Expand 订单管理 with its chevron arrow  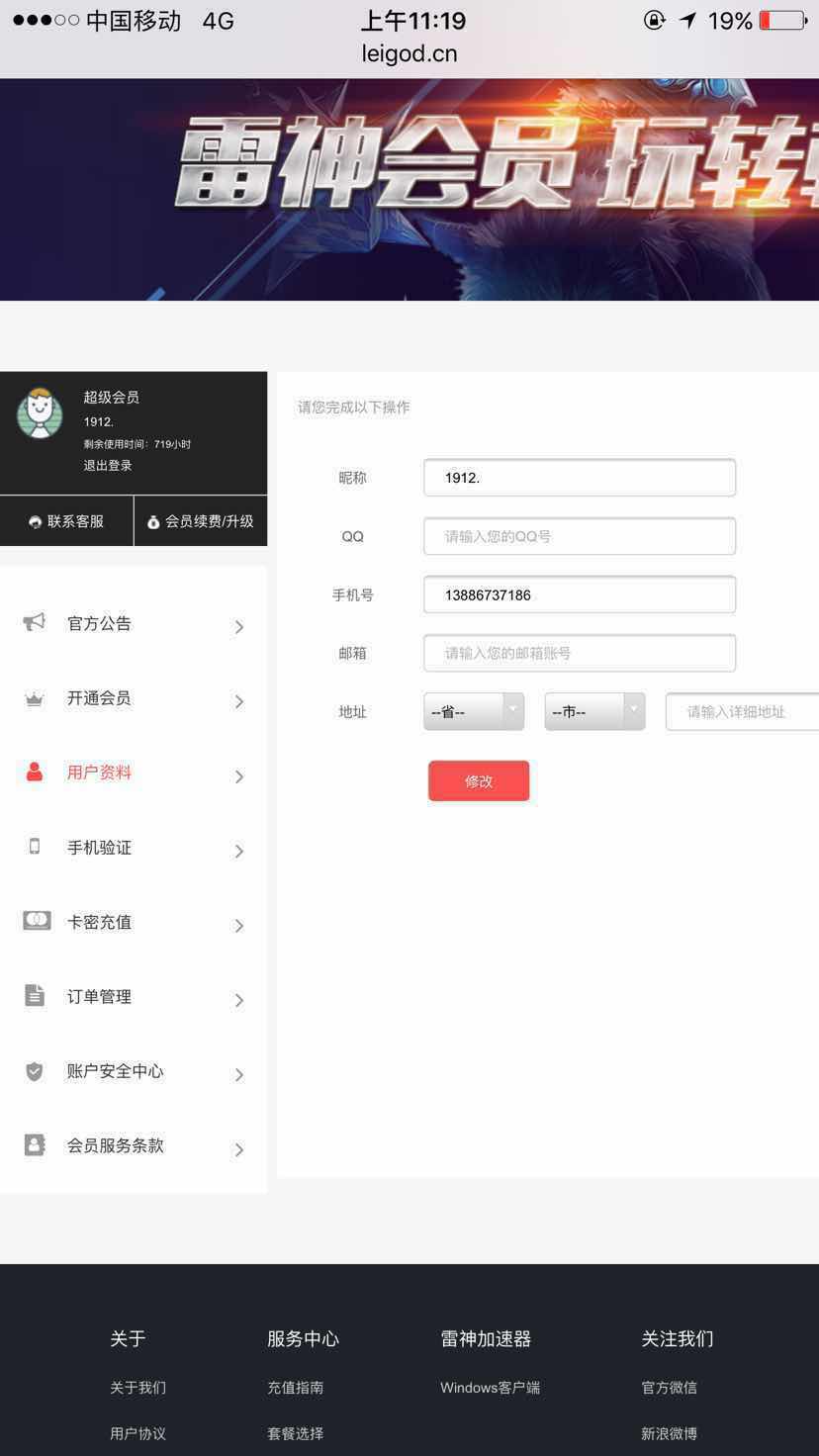pos(239,1000)
